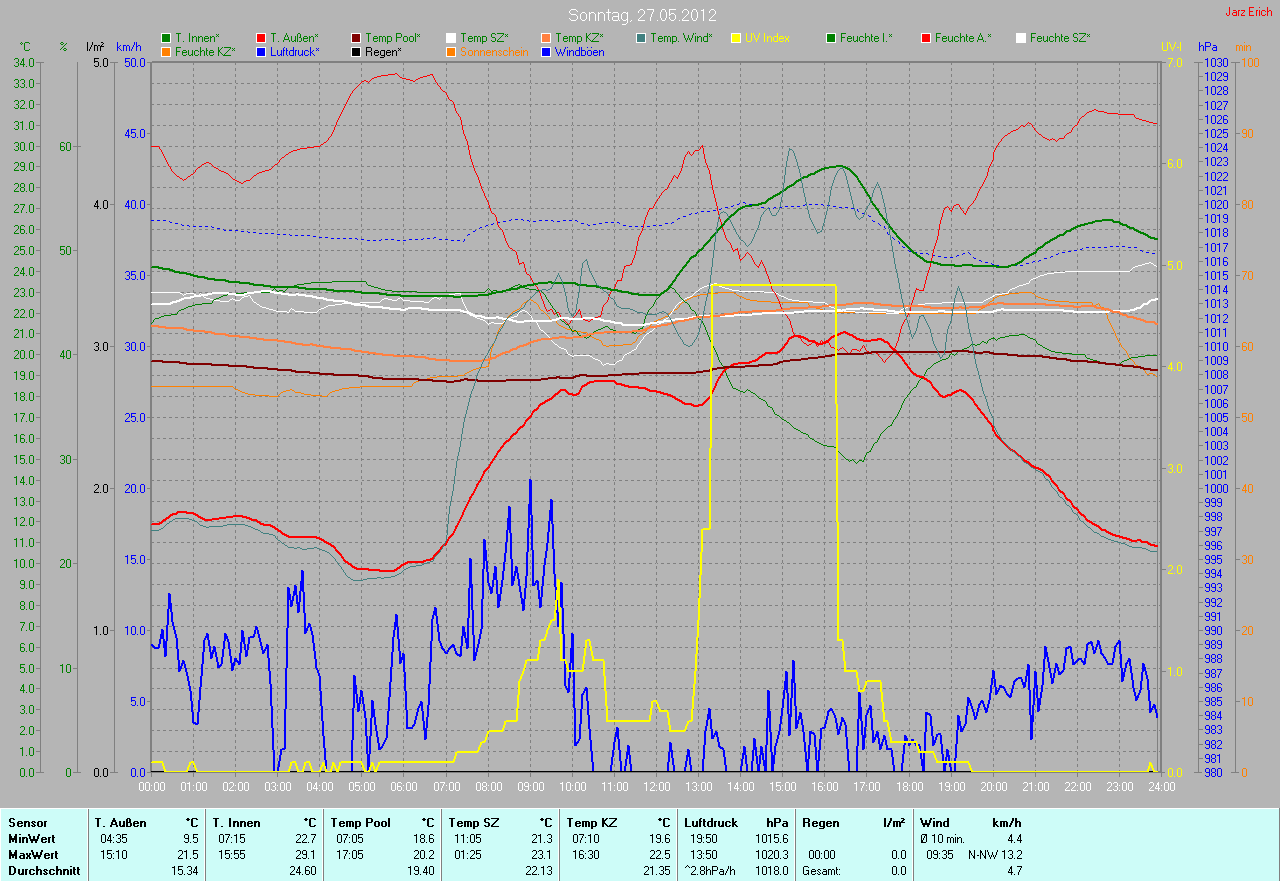The width and height of the screenshot is (1280, 881).
Task: Select the "Feuchte A.*" legend label
Action: [963, 38]
